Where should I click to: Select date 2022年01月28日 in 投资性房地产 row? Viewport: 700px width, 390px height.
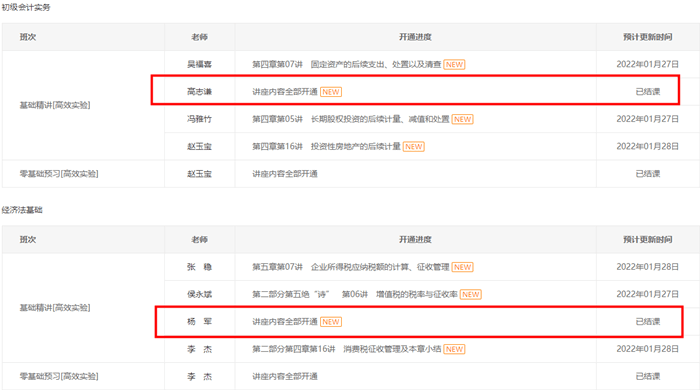(x=648, y=146)
